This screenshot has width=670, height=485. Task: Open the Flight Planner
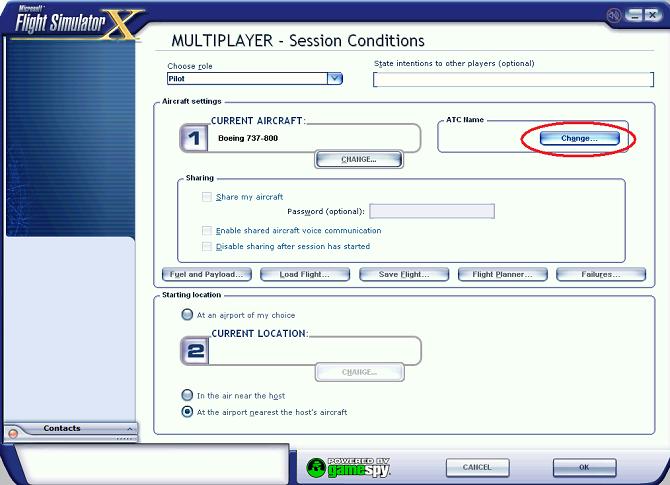pos(502,274)
